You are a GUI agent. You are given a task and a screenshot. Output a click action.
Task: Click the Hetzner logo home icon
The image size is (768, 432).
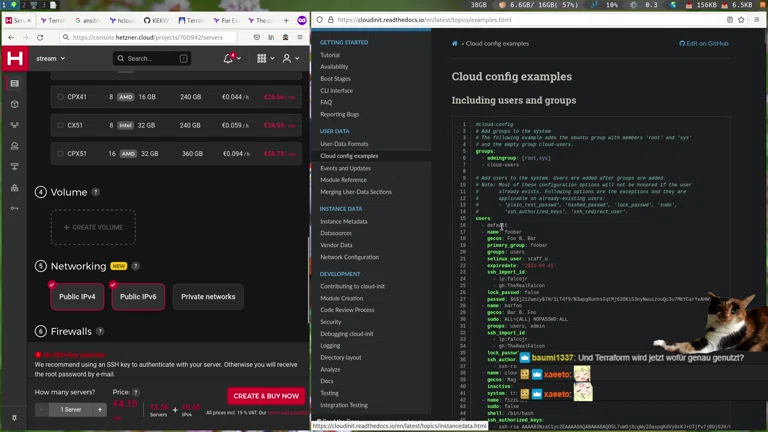(15, 58)
